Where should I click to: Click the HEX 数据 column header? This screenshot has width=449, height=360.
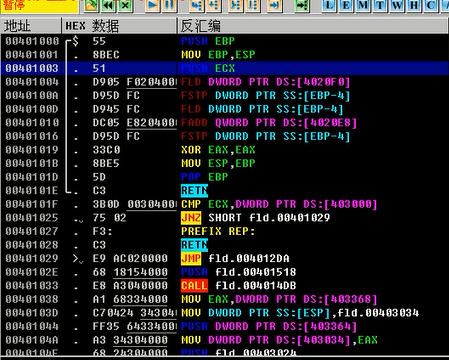[119, 26]
